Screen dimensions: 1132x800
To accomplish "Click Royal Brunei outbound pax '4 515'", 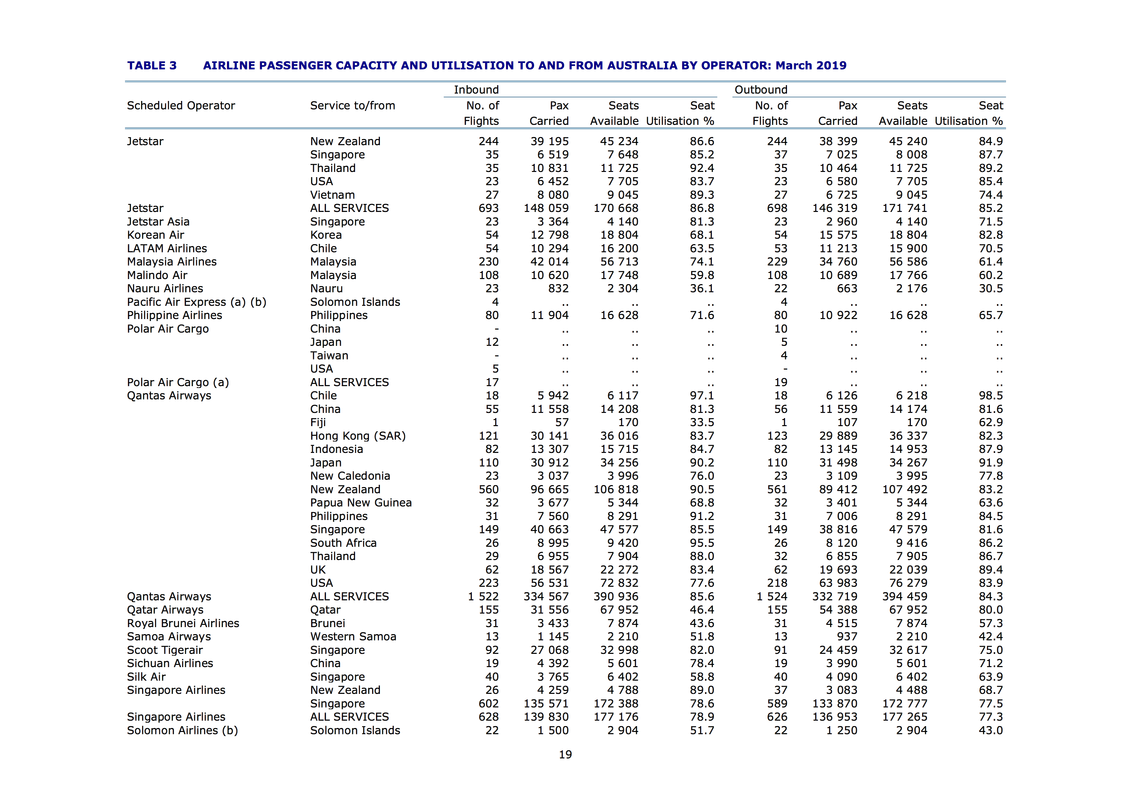I will 842,623.
